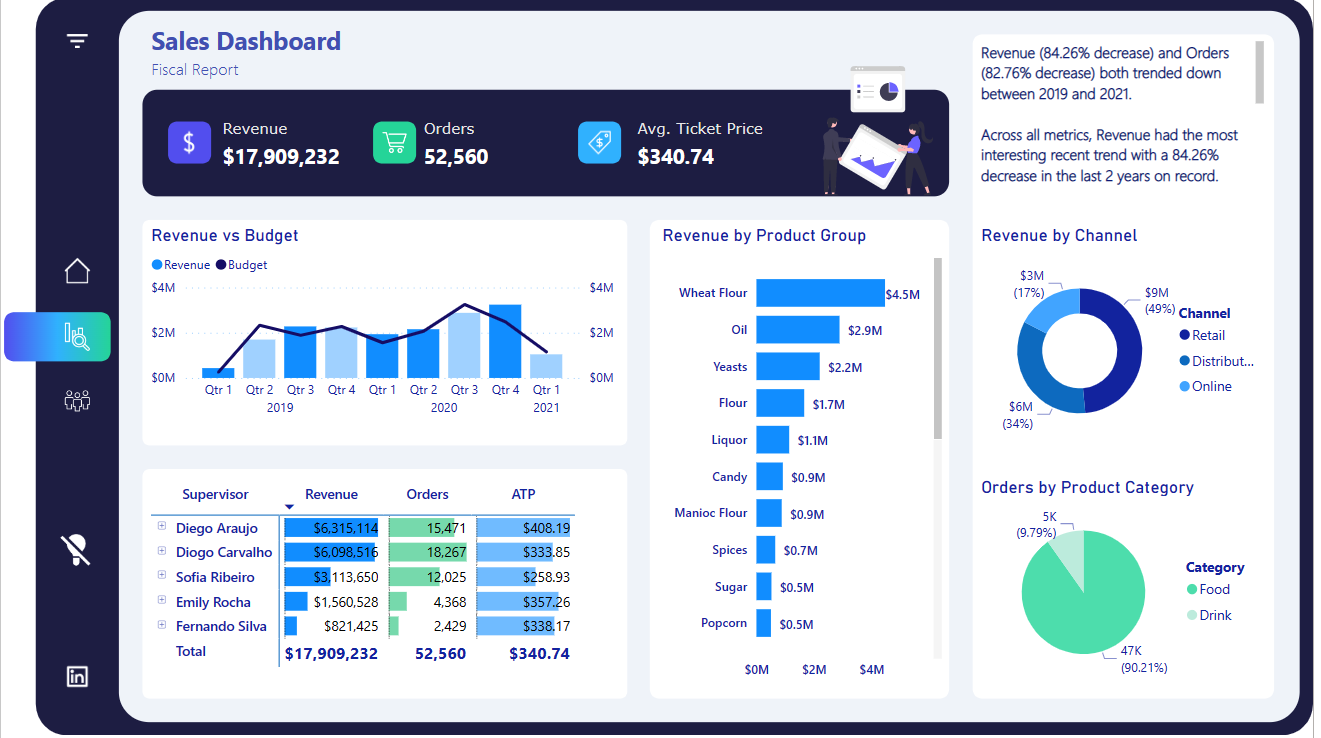Sort table by ATP column header
This screenshot has width=1321, height=738.
coord(523,494)
